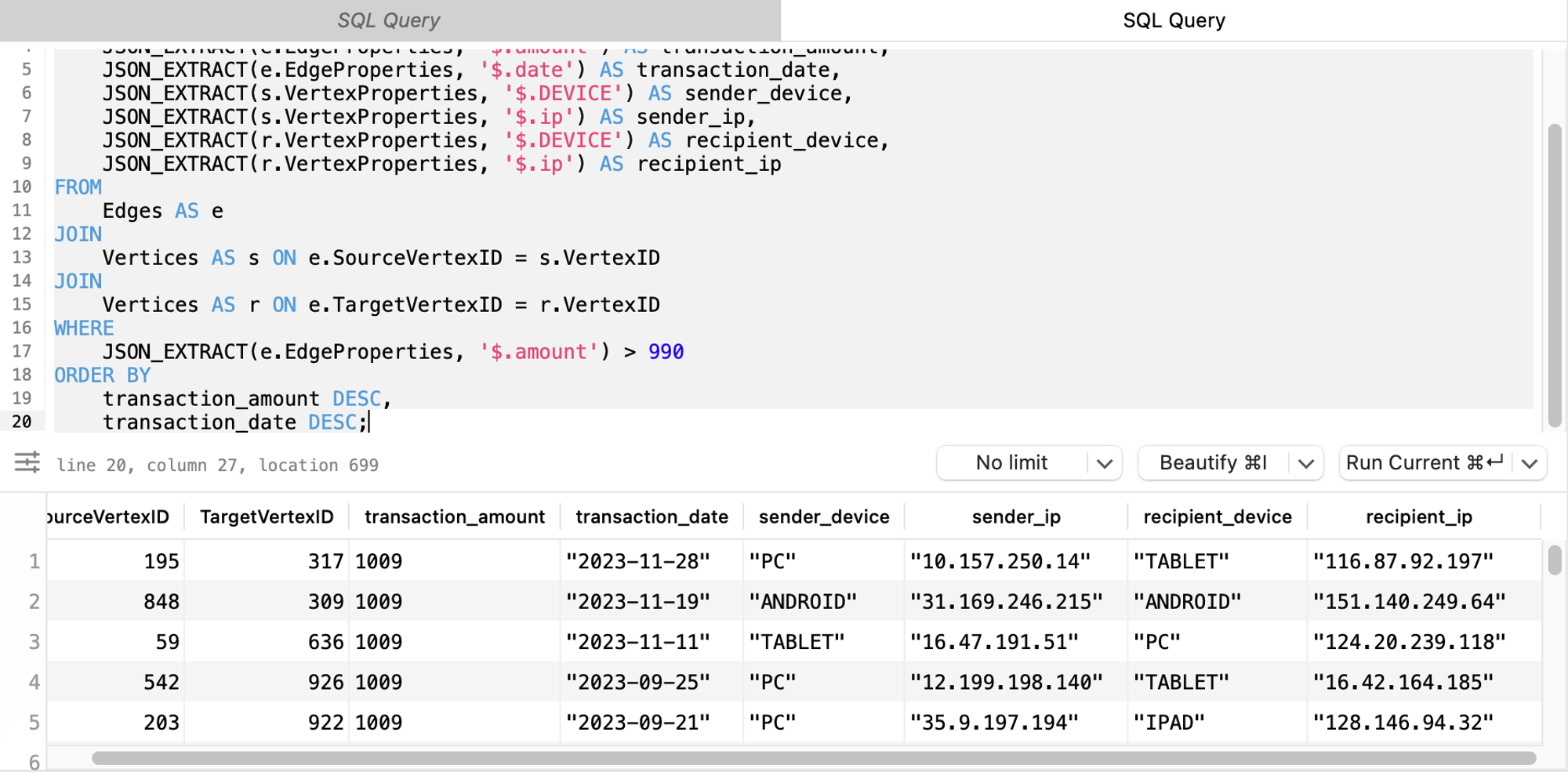1568x772 pixels.
Task: Expand the Beautify options chevron
Action: pos(1305,463)
